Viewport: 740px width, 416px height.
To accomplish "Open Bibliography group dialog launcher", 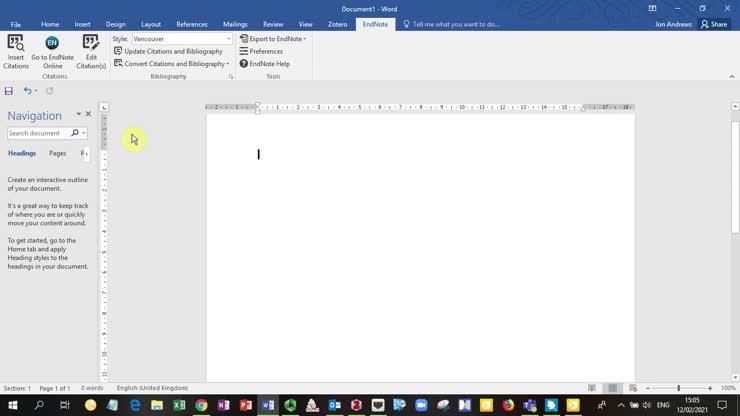I will click(231, 76).
